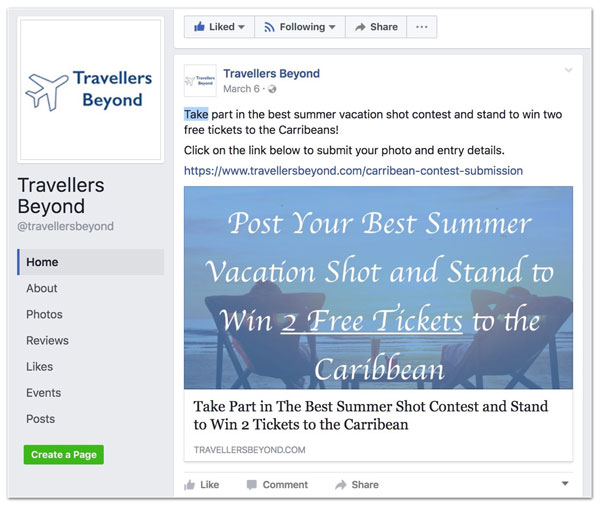Click the globe privacy icon near March 6

(272, 89)
